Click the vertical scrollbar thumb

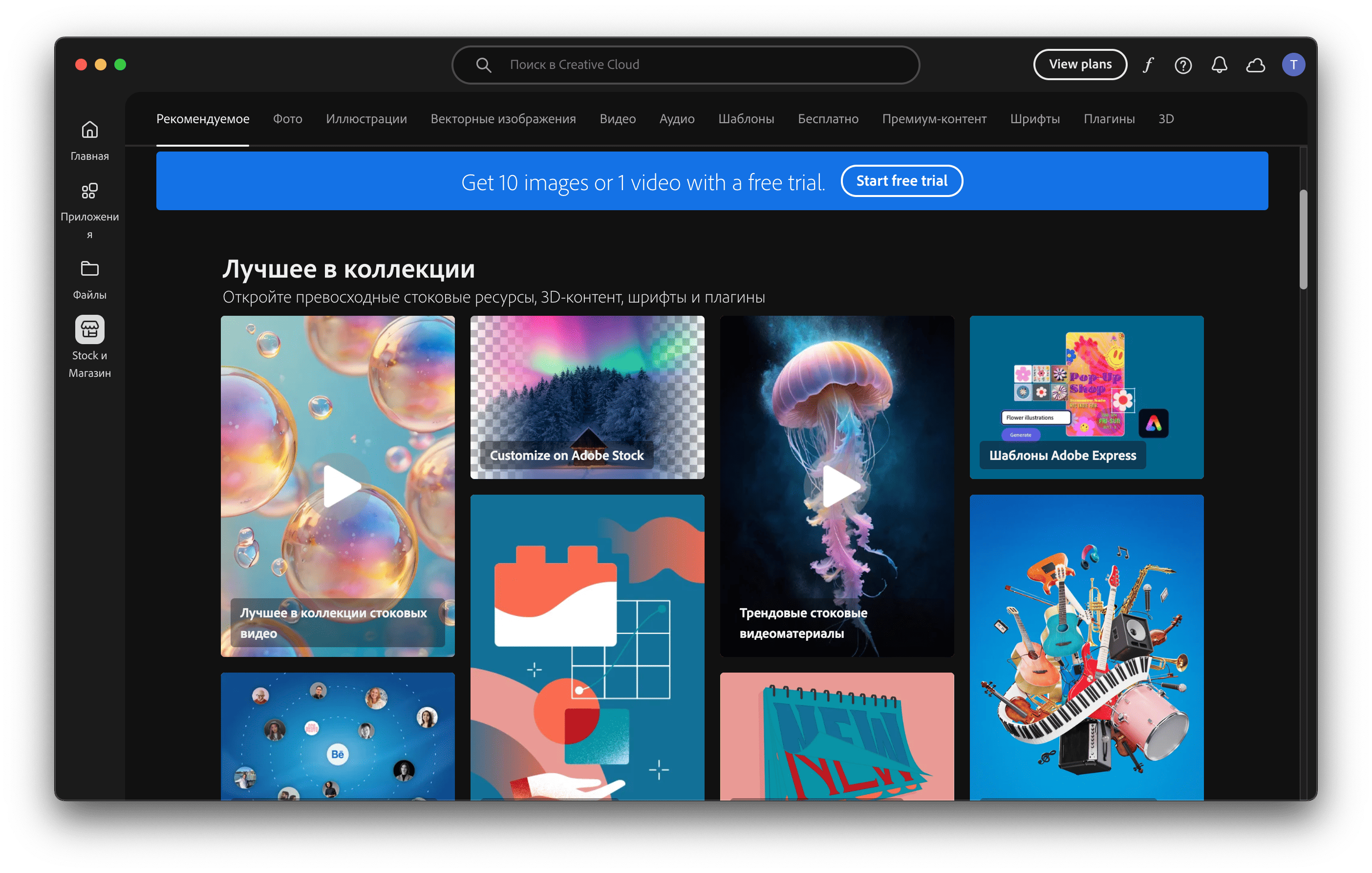pos(1303,240)
